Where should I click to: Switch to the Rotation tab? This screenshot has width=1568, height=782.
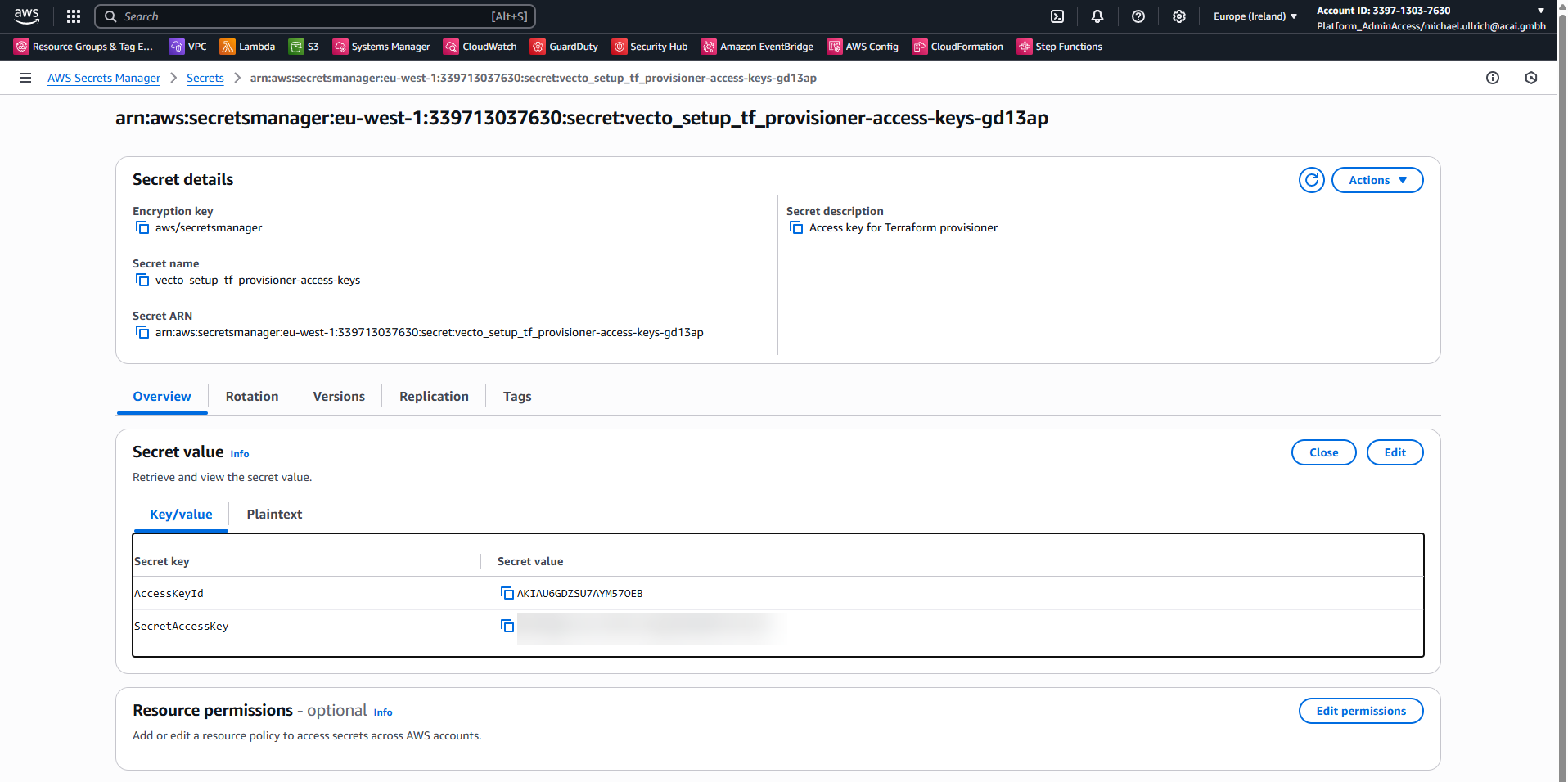[x=252, y=397]
